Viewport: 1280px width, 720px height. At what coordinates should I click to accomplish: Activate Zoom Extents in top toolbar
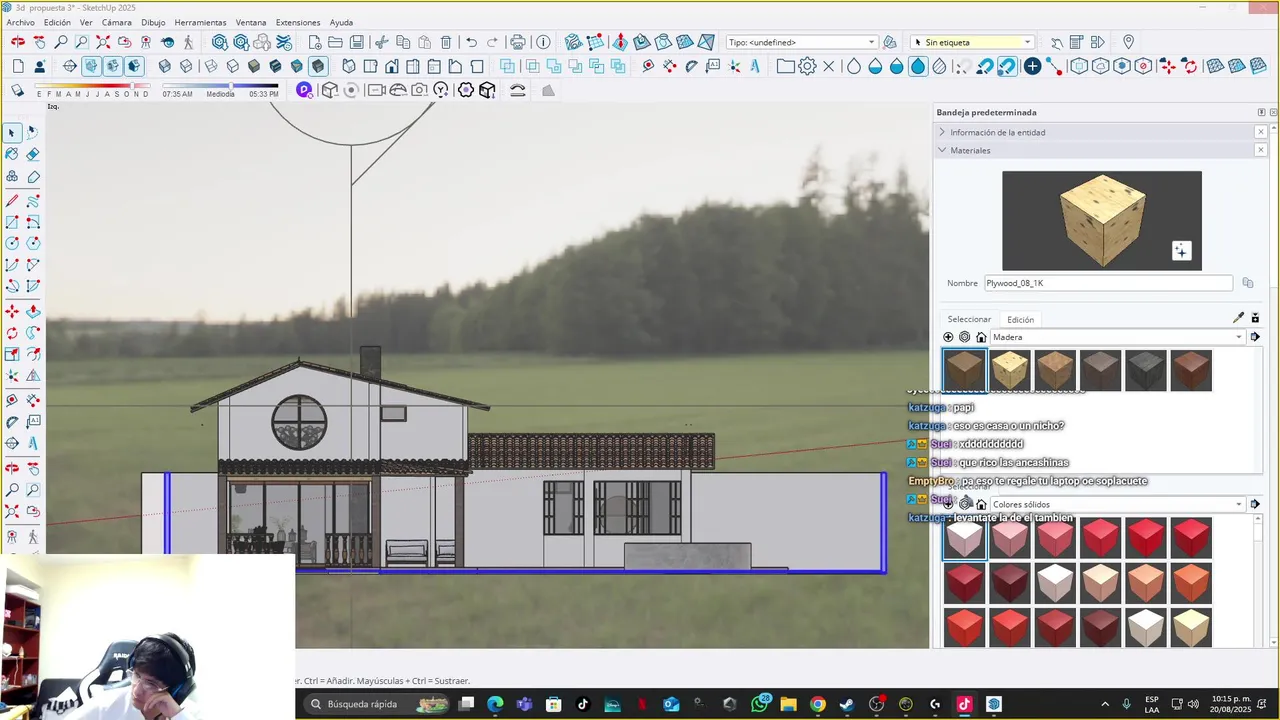103,42
